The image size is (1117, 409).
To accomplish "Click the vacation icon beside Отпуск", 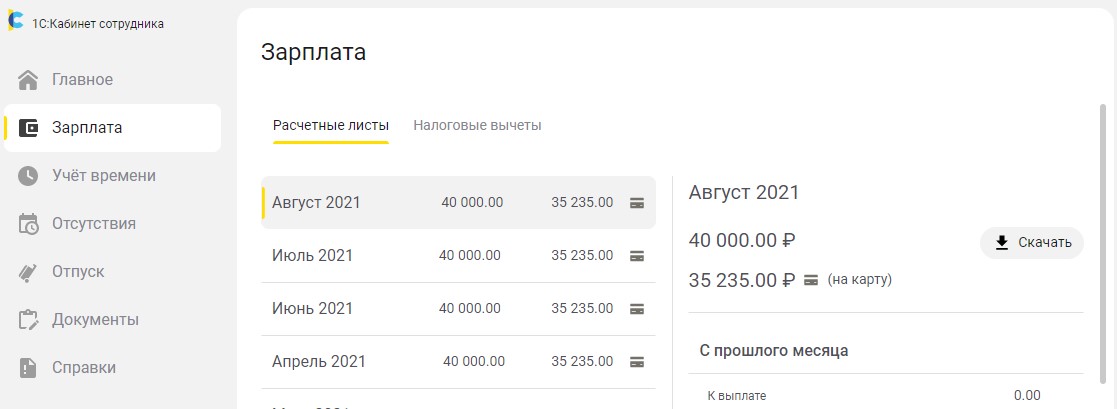I will point(29,272).
